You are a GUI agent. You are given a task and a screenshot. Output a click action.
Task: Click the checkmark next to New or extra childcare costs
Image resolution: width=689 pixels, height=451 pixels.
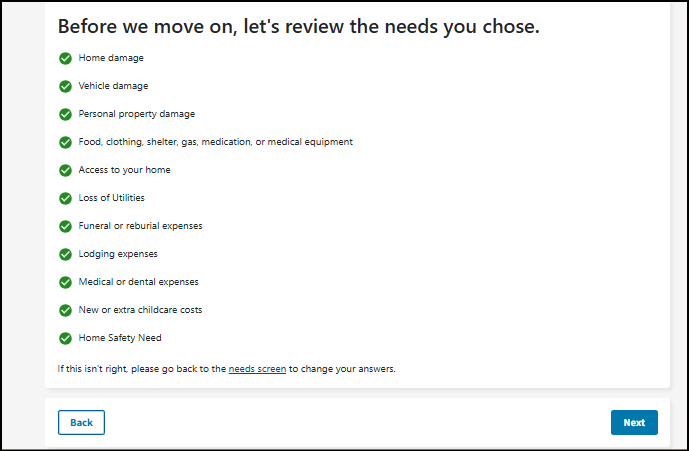click(65, 310)
